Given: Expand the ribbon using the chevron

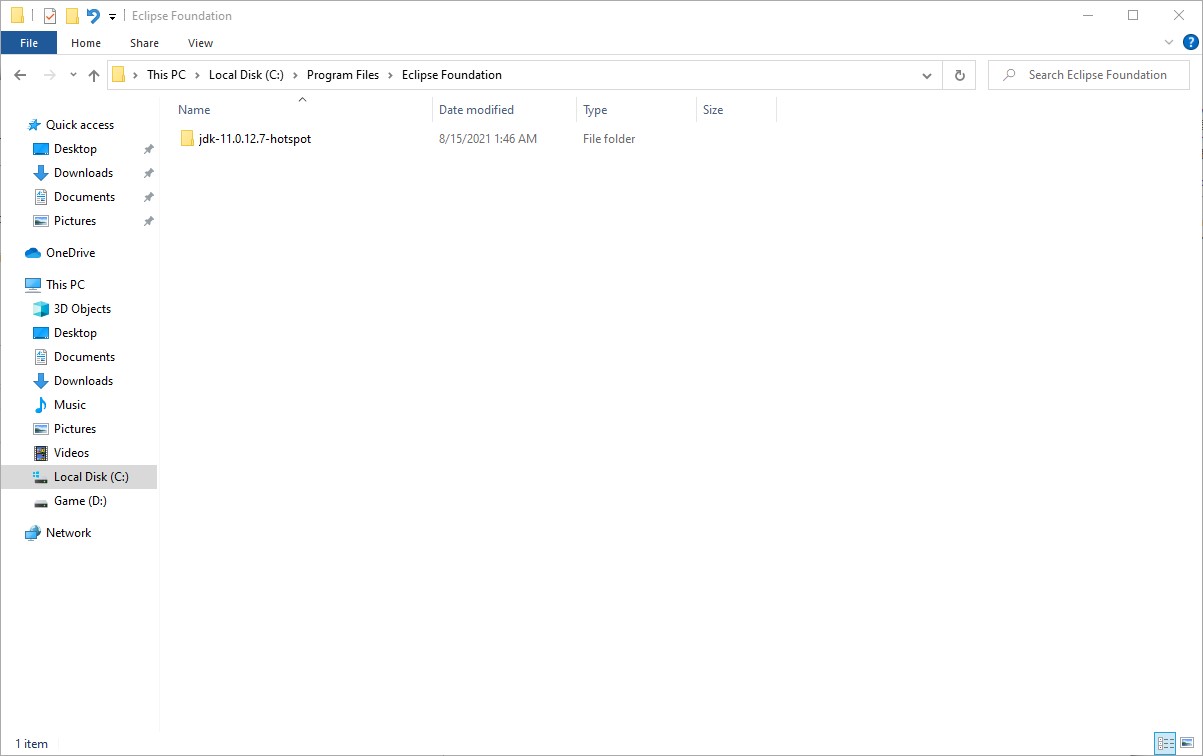Looking at the screenshot, I should [x=1169, y=43].
